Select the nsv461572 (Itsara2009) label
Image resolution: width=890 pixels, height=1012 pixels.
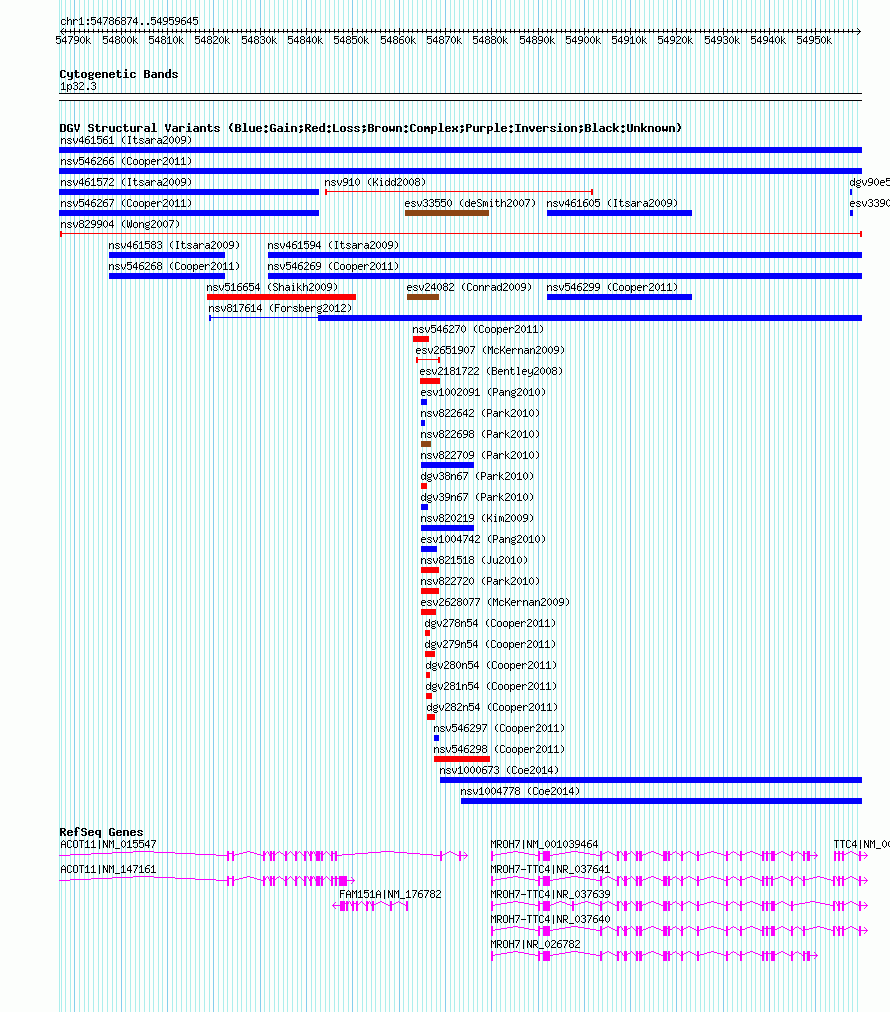(x=126, y=182)
